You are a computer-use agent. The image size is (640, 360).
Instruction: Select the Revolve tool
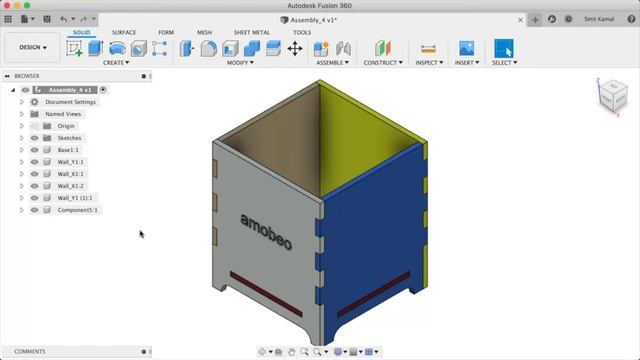[x=117, y=48]
